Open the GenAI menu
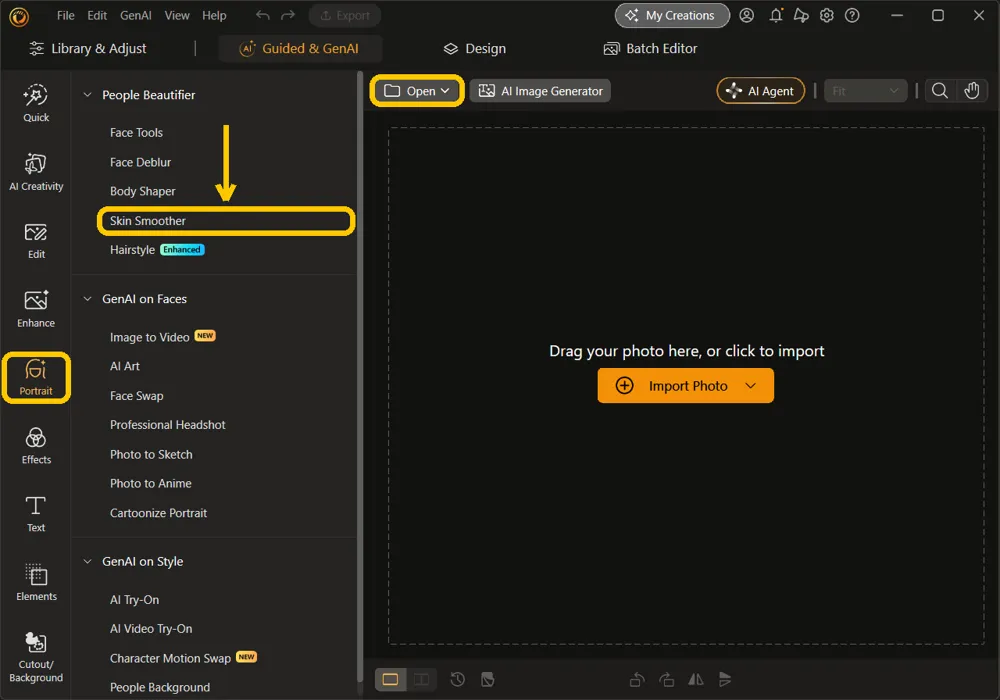Image resolution: width=1000 pixels, height=700 pixels. pos(136,15)
